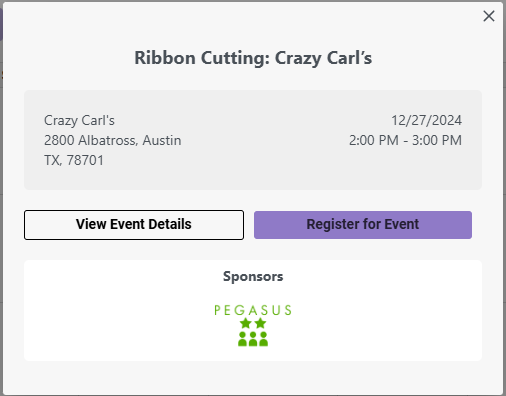Click the zip code 78701
The image size is (506, 396).
point(85,160)
